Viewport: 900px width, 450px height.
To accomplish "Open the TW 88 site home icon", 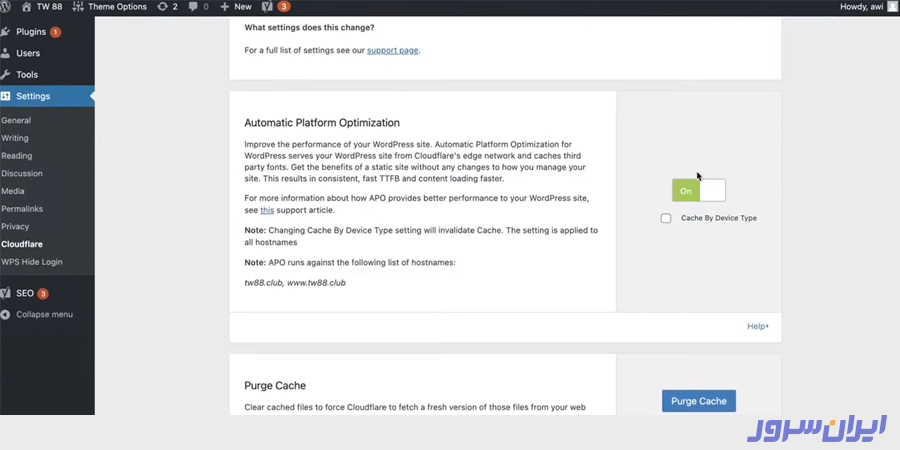I will click(x=26, y=7).
